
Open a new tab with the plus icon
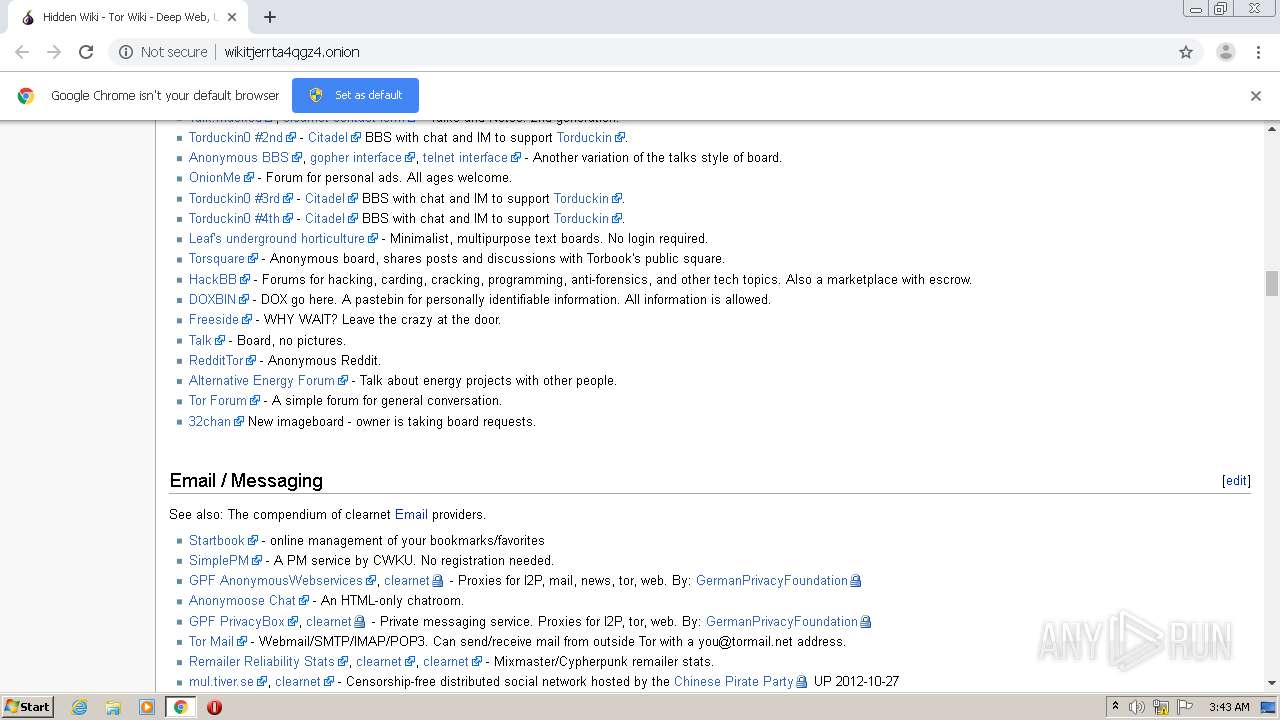[270, 17]
